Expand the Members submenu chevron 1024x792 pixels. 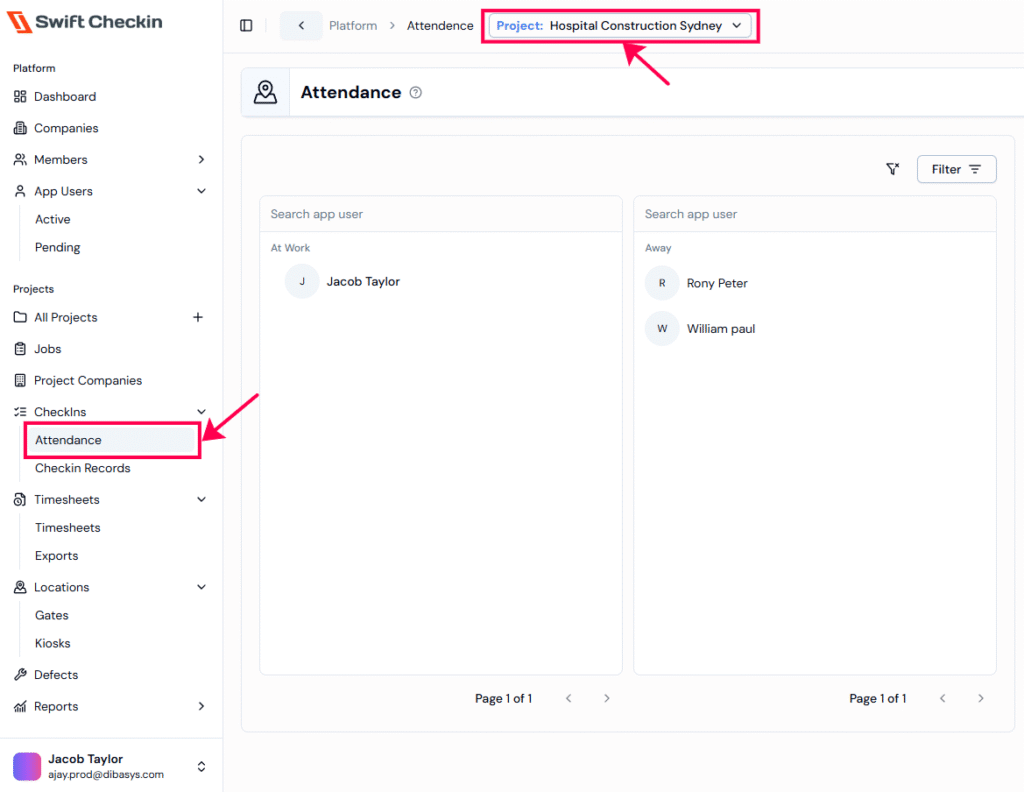point(201,160)
